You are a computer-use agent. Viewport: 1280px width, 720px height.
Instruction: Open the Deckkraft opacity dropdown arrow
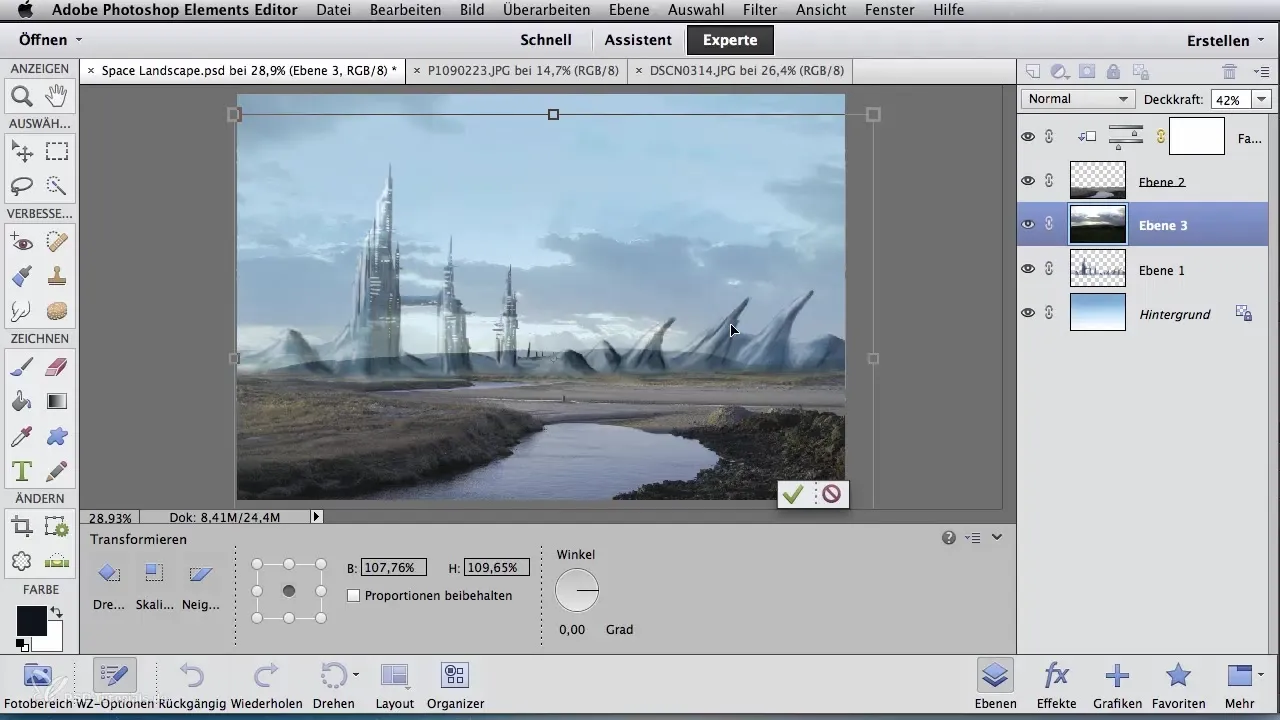[x=1261, y=99]
